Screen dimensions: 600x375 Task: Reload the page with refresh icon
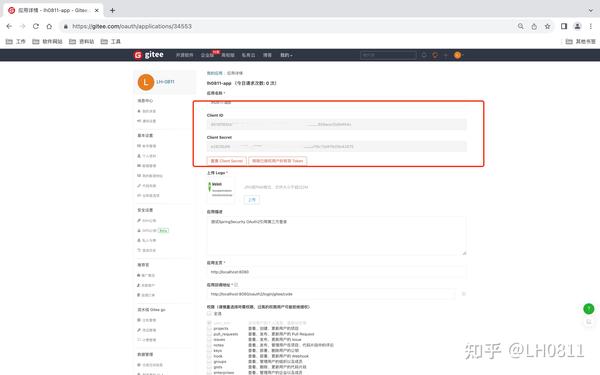coord(36,26)
